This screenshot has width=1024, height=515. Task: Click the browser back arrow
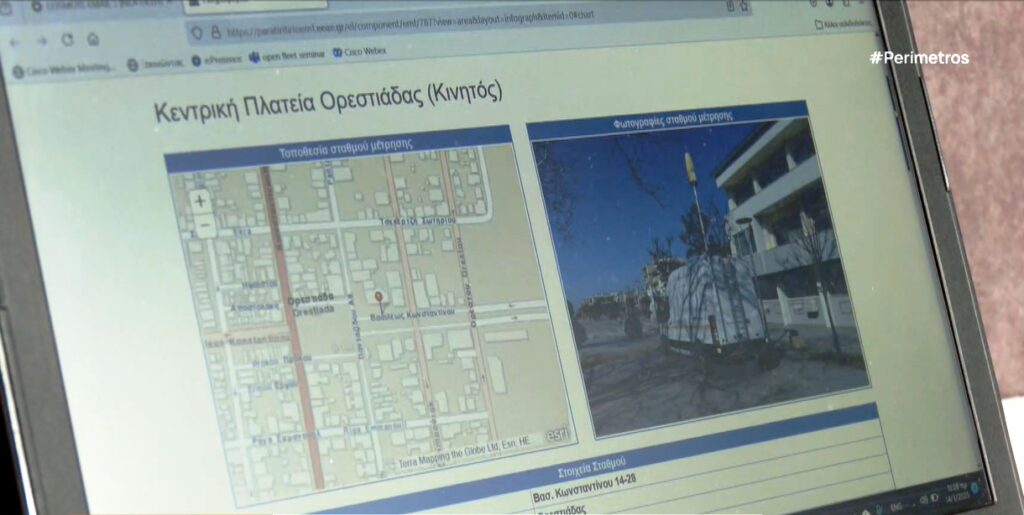(x=15, y=42)
